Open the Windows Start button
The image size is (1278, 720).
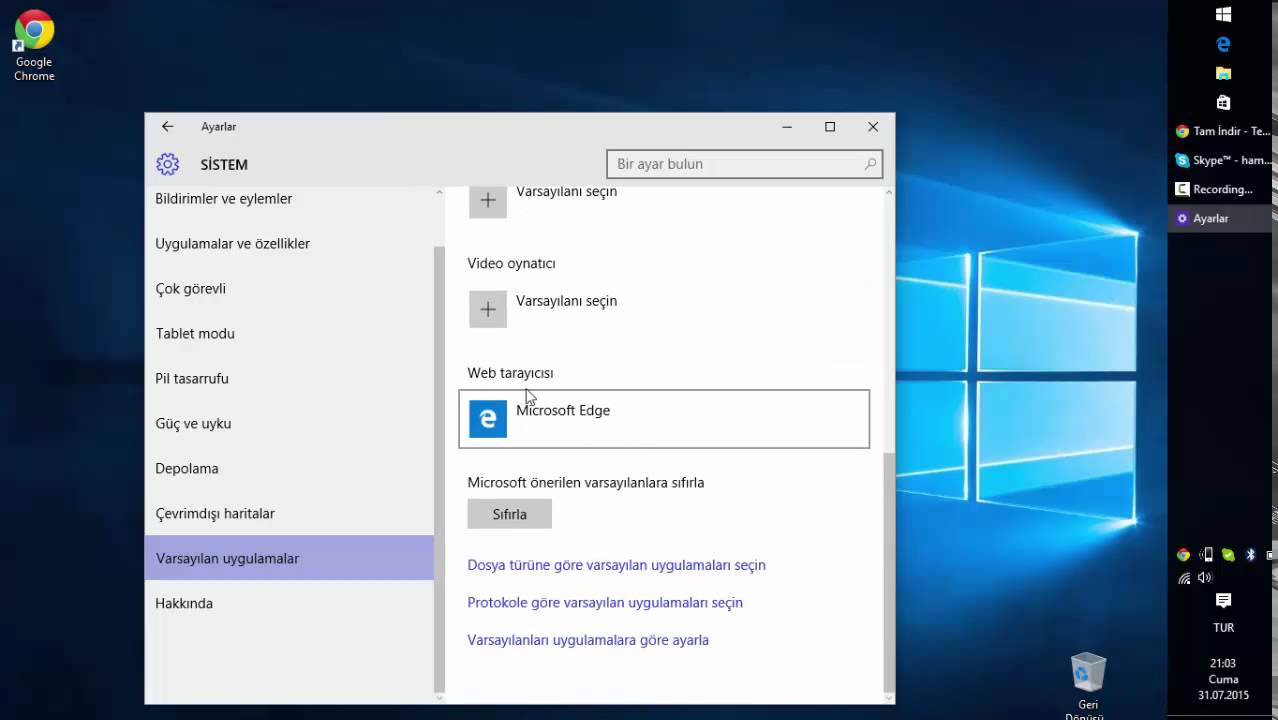(1222, 15)
